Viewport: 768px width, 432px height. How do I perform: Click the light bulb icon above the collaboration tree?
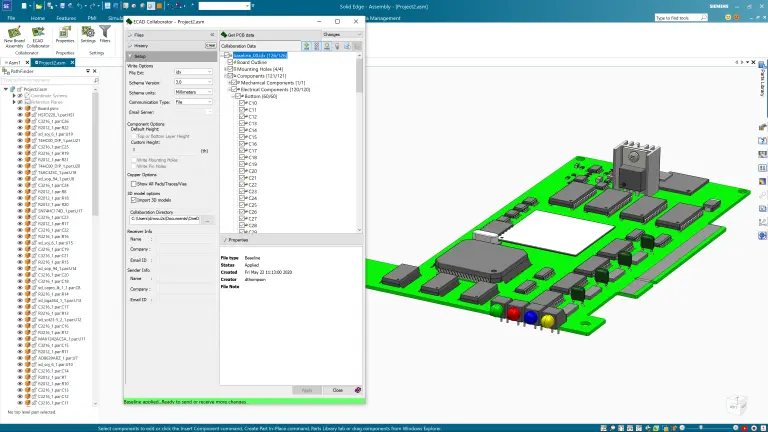click(x=337, y=46)
